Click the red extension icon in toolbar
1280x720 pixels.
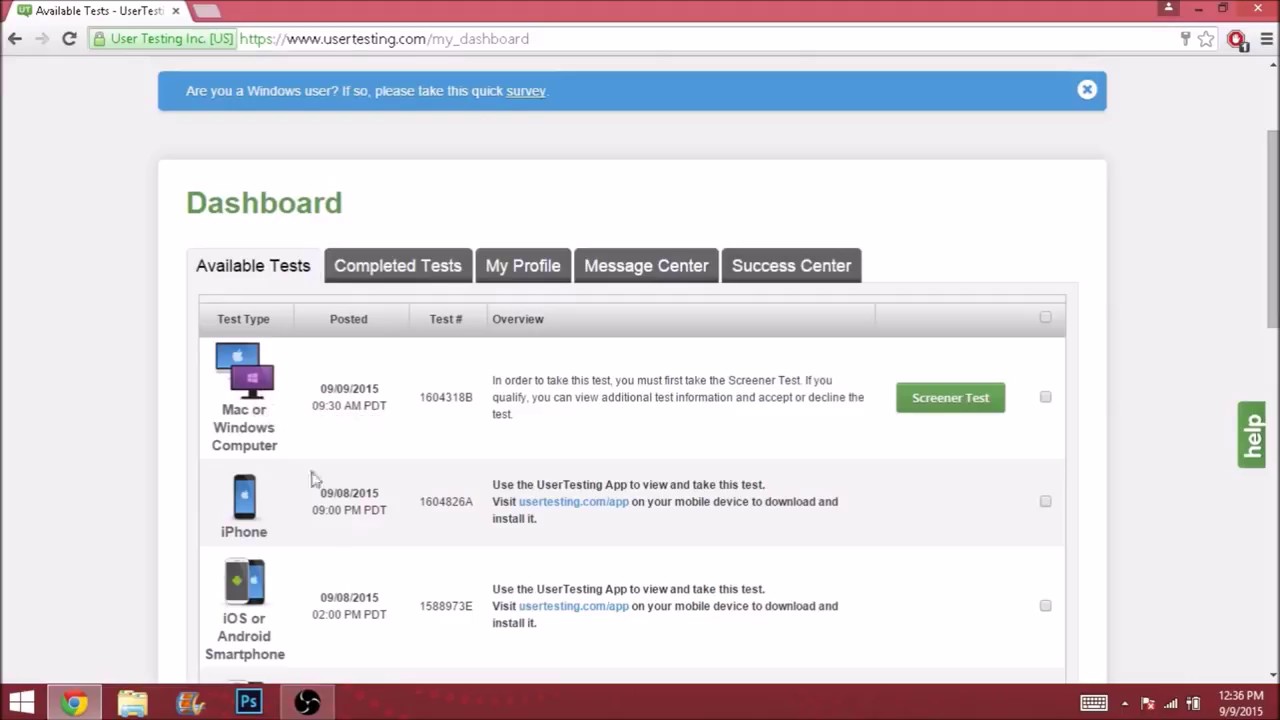pos(1237,40)
